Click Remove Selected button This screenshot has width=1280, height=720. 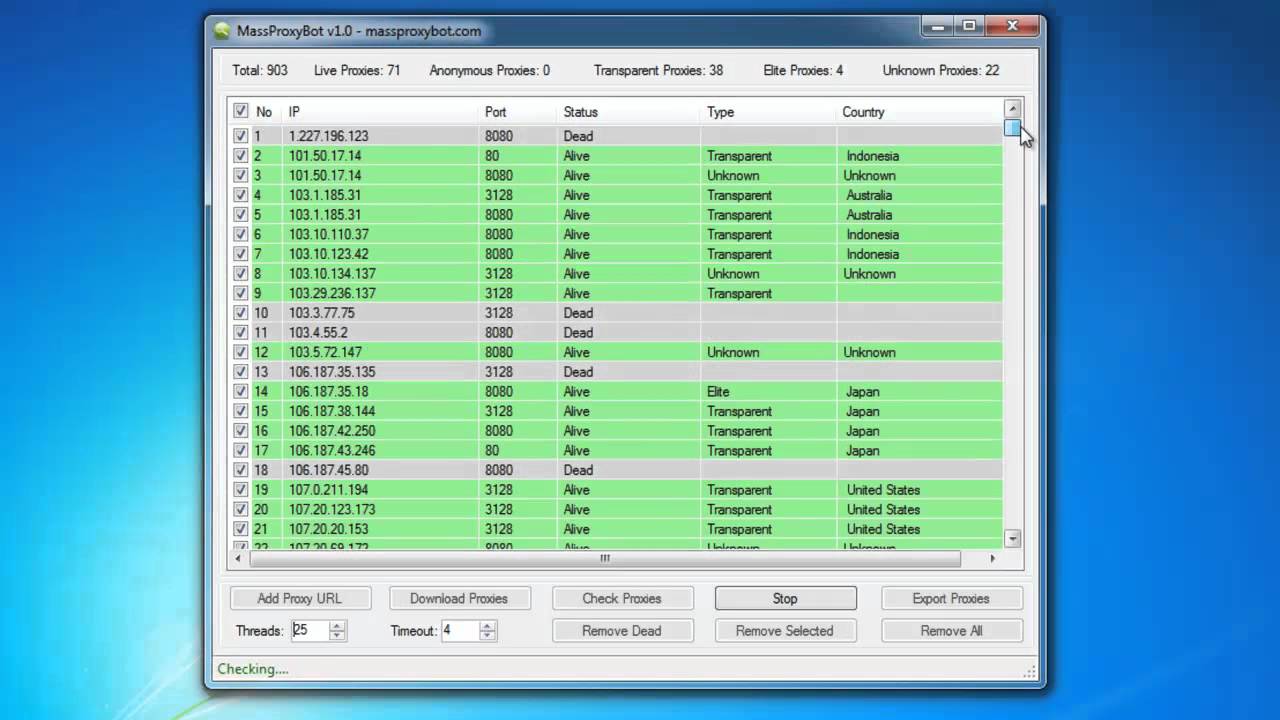click(x=785, y=631)
